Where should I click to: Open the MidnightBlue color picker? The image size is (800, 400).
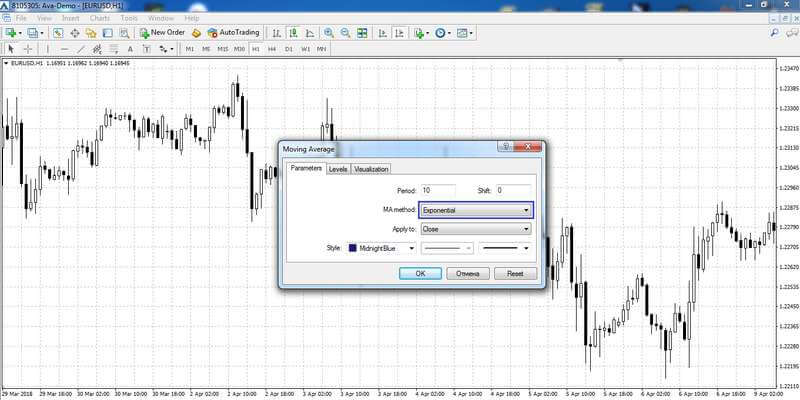click(382, 248)
